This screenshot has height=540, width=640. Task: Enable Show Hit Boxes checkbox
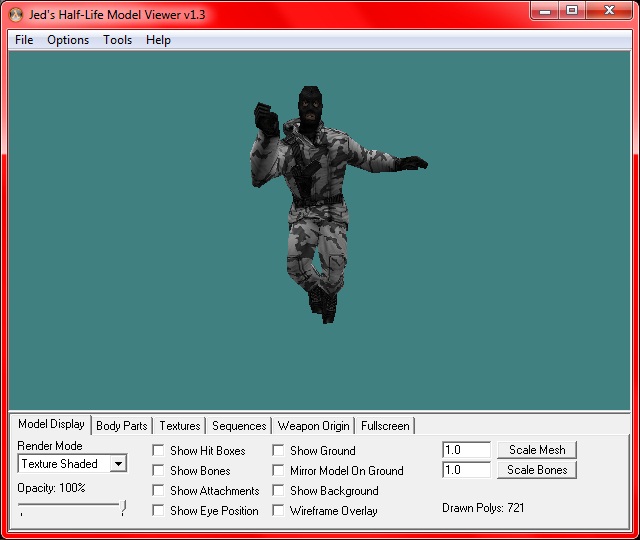pyautogui.click(x=158, y=451)
